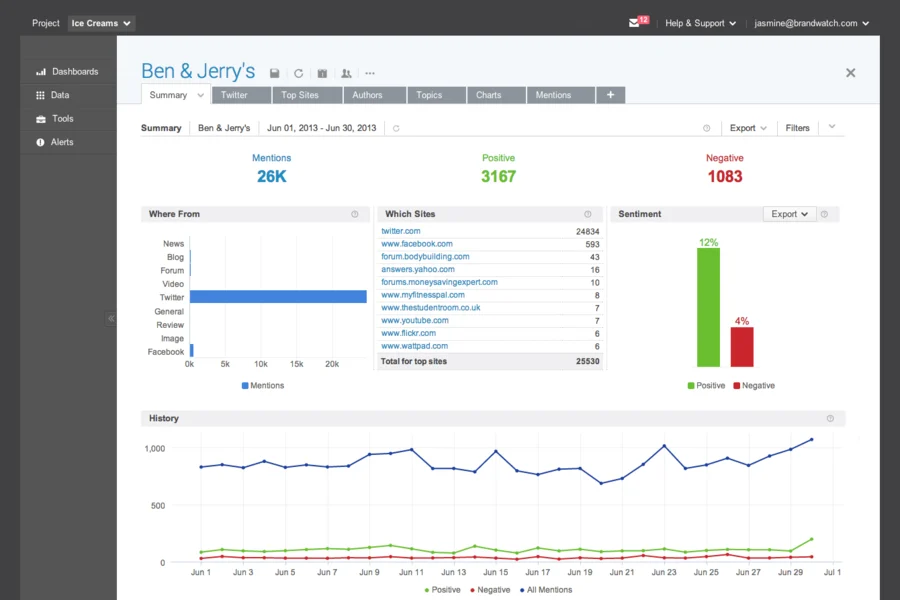Open the share users icon in title bar
This screenshot has width=900, height=600.
346,73
